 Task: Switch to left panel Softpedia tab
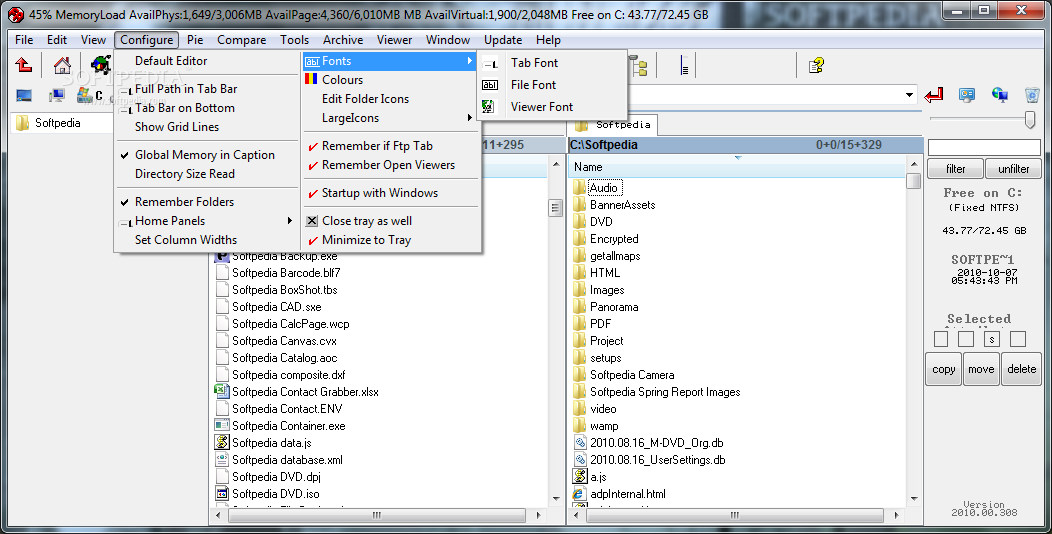click(58, 123)
